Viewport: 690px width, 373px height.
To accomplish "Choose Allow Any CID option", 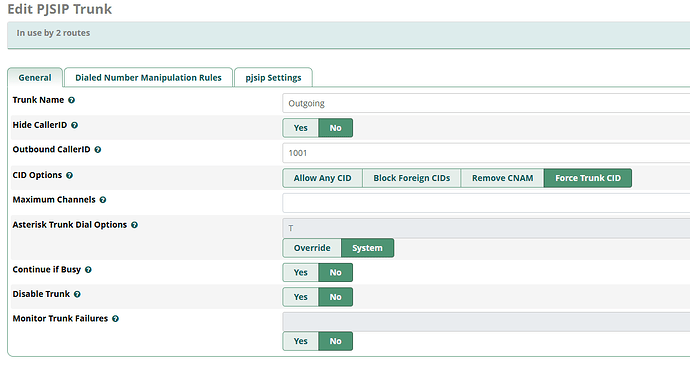I will pos(323,178).
